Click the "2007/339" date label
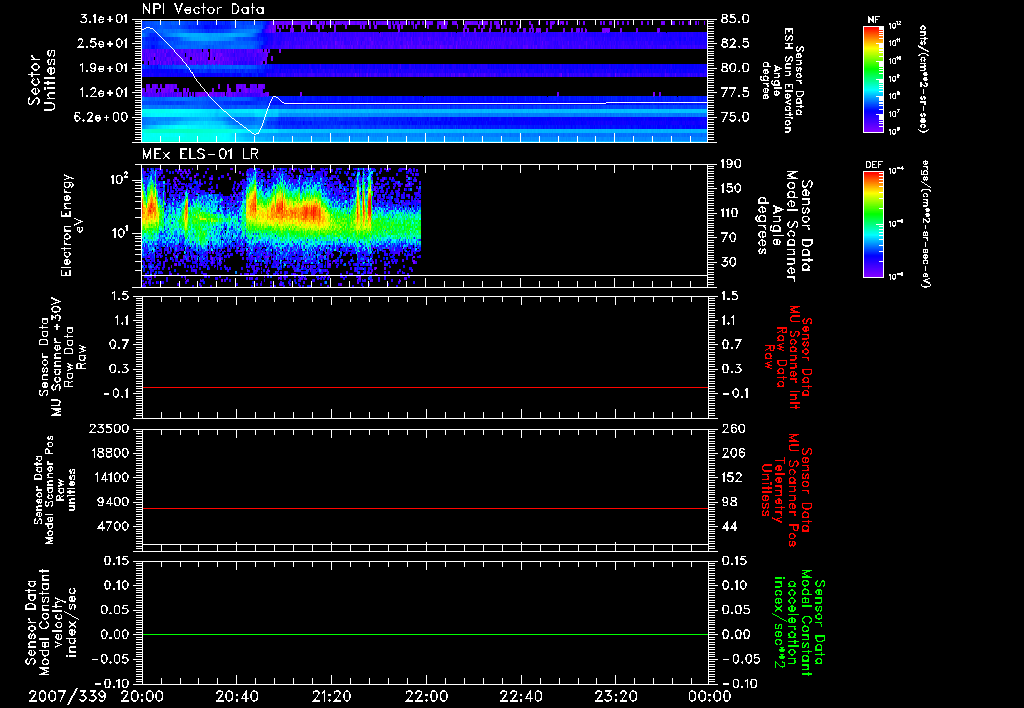 (x=67, y=696)
